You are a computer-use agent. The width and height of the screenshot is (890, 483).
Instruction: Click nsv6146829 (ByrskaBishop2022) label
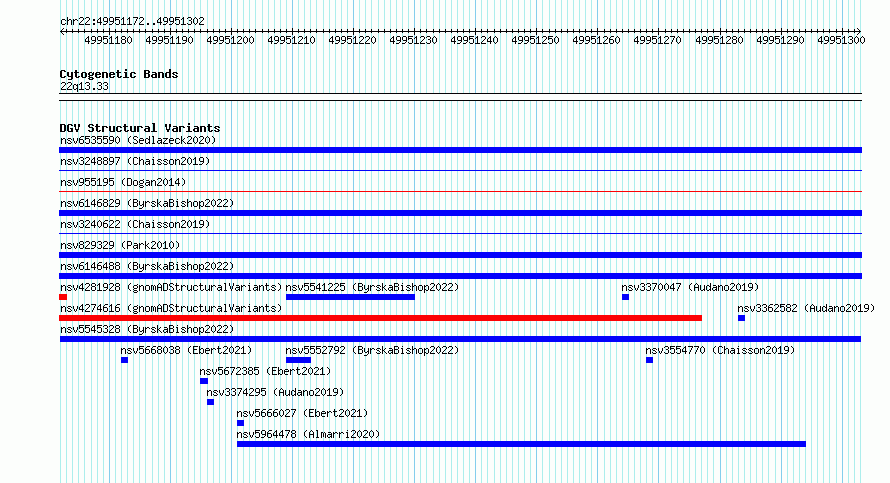[147, 203]
